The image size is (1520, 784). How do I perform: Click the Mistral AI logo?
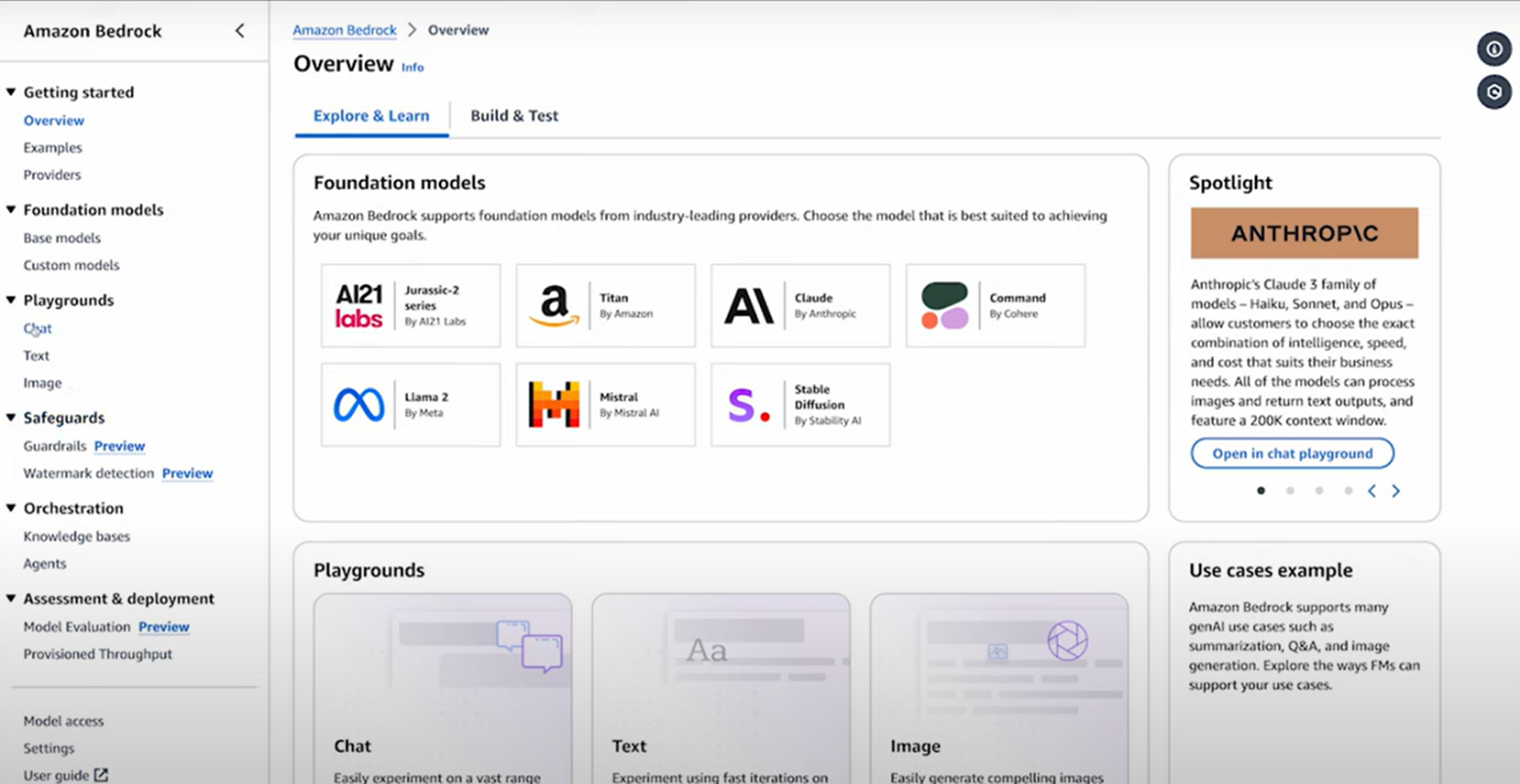click(x=554, y=405)
